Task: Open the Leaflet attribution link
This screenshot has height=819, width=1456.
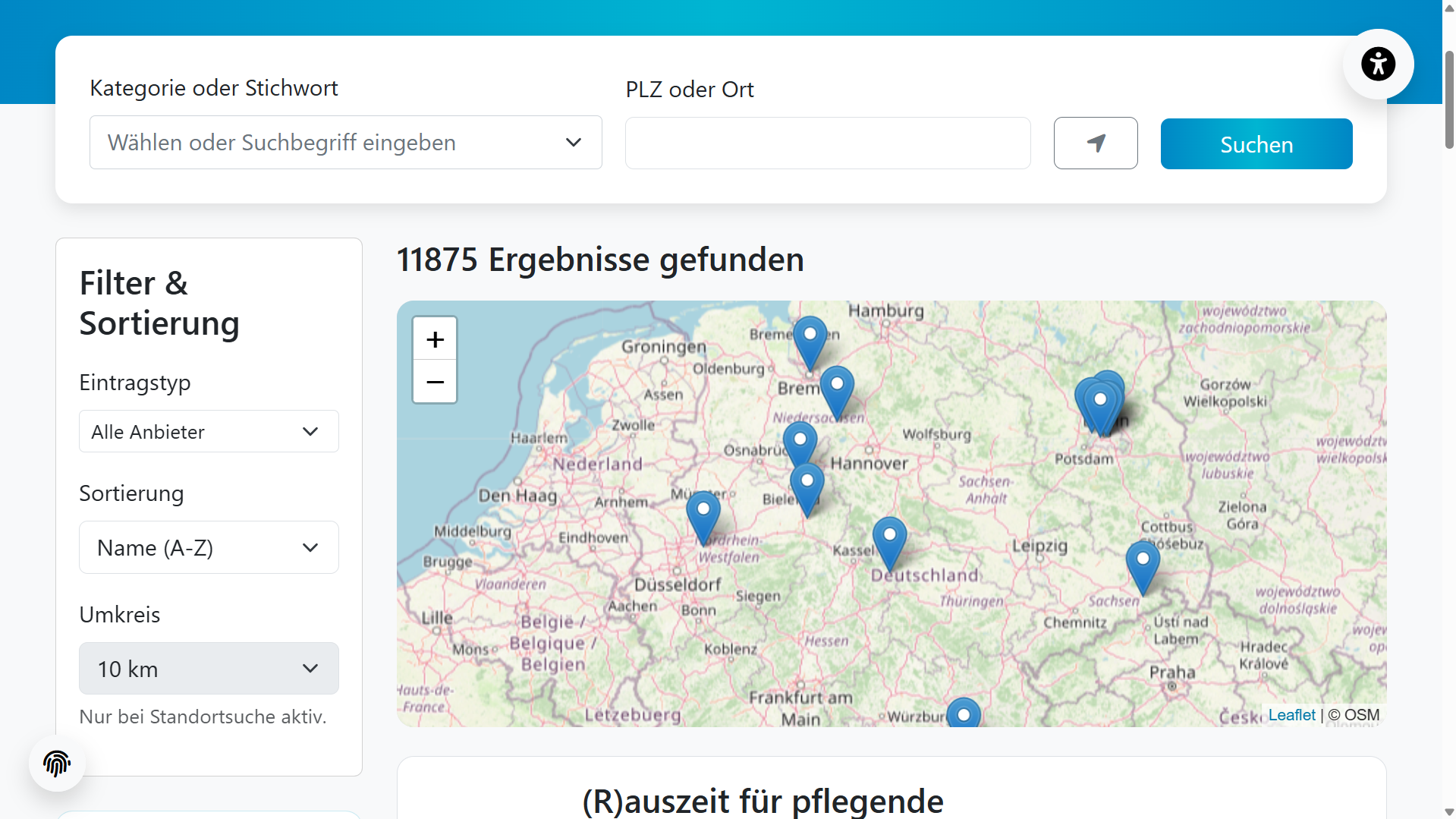Action: tap(1291, 715)
